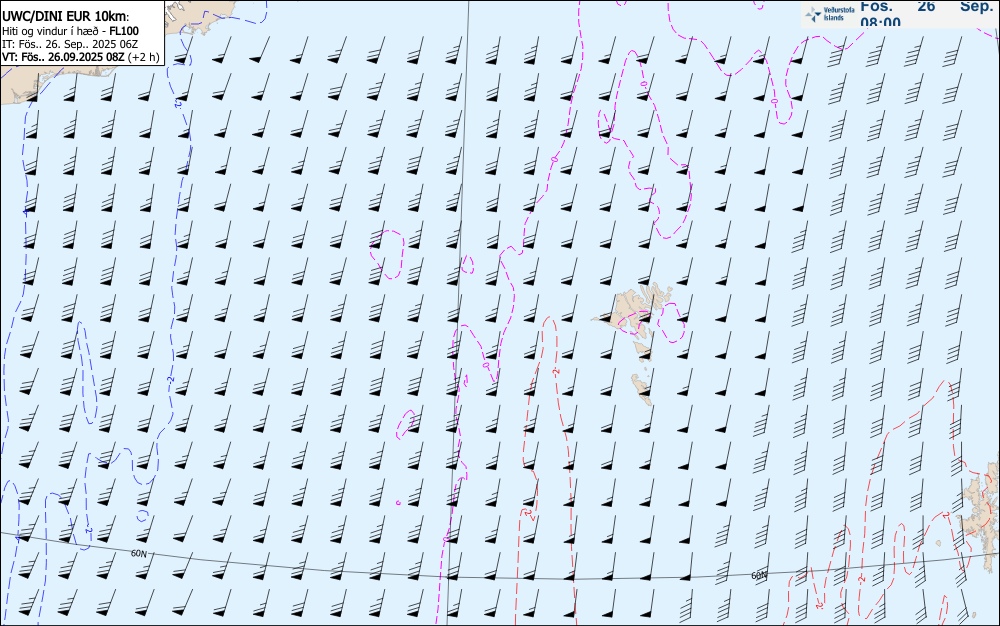Viewport: 1000px width, 626px height.
Task: Click the Sep. month text in header
Action: (976, 6)
